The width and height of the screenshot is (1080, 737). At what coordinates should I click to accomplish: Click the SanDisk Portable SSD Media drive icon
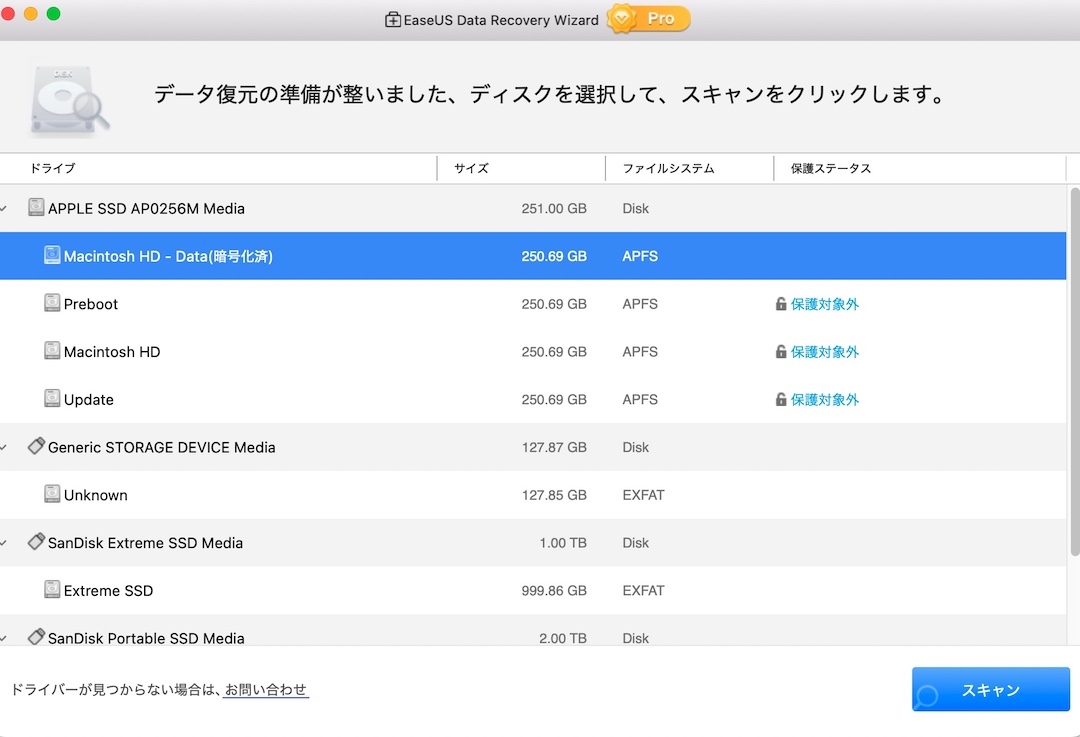(36, 636)
